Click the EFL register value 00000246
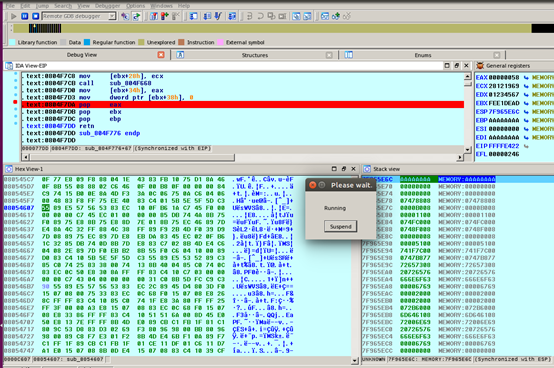Screen dimensions: 554x368 click(x=504, y=154)
